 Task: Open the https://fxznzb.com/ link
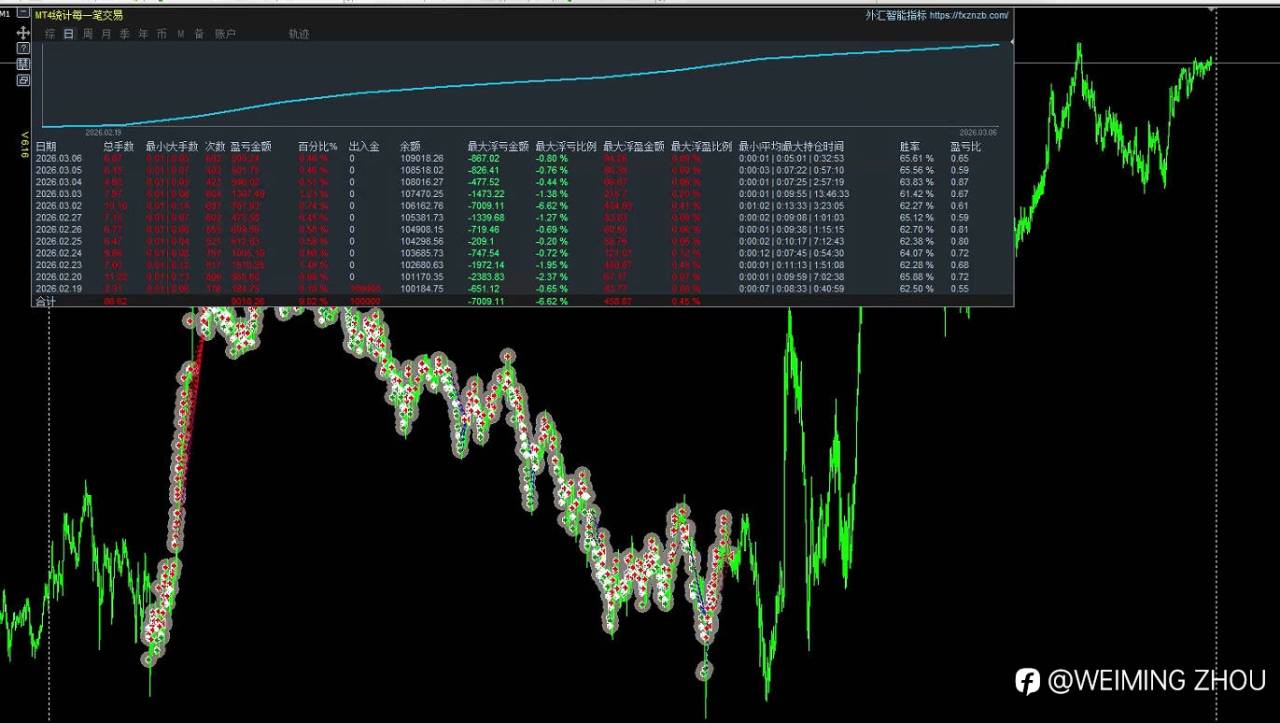coord(969,16)
